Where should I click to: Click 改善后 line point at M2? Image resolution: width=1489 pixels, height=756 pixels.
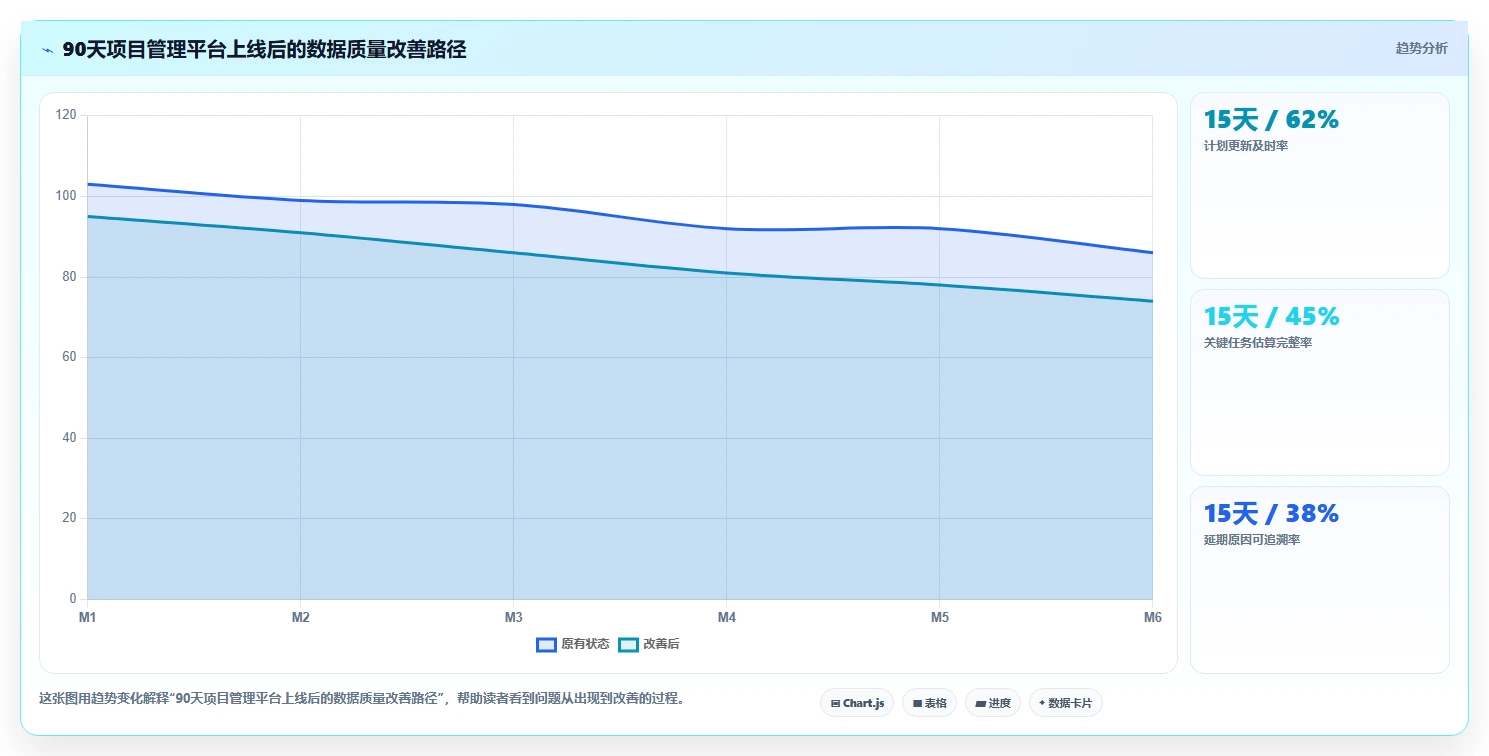click(x=301, y=233)
